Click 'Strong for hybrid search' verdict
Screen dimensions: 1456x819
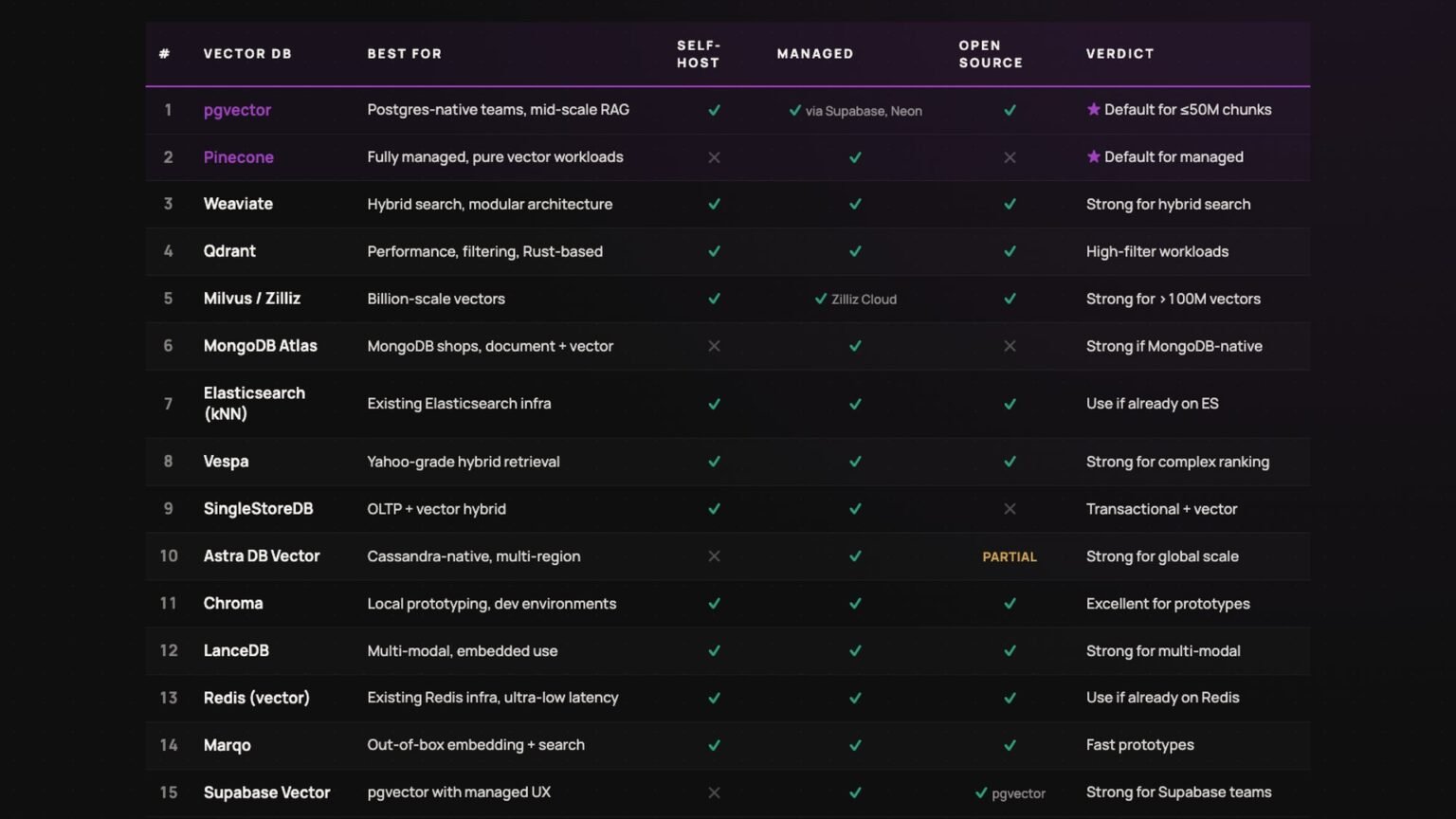(x=1168, y=204)
